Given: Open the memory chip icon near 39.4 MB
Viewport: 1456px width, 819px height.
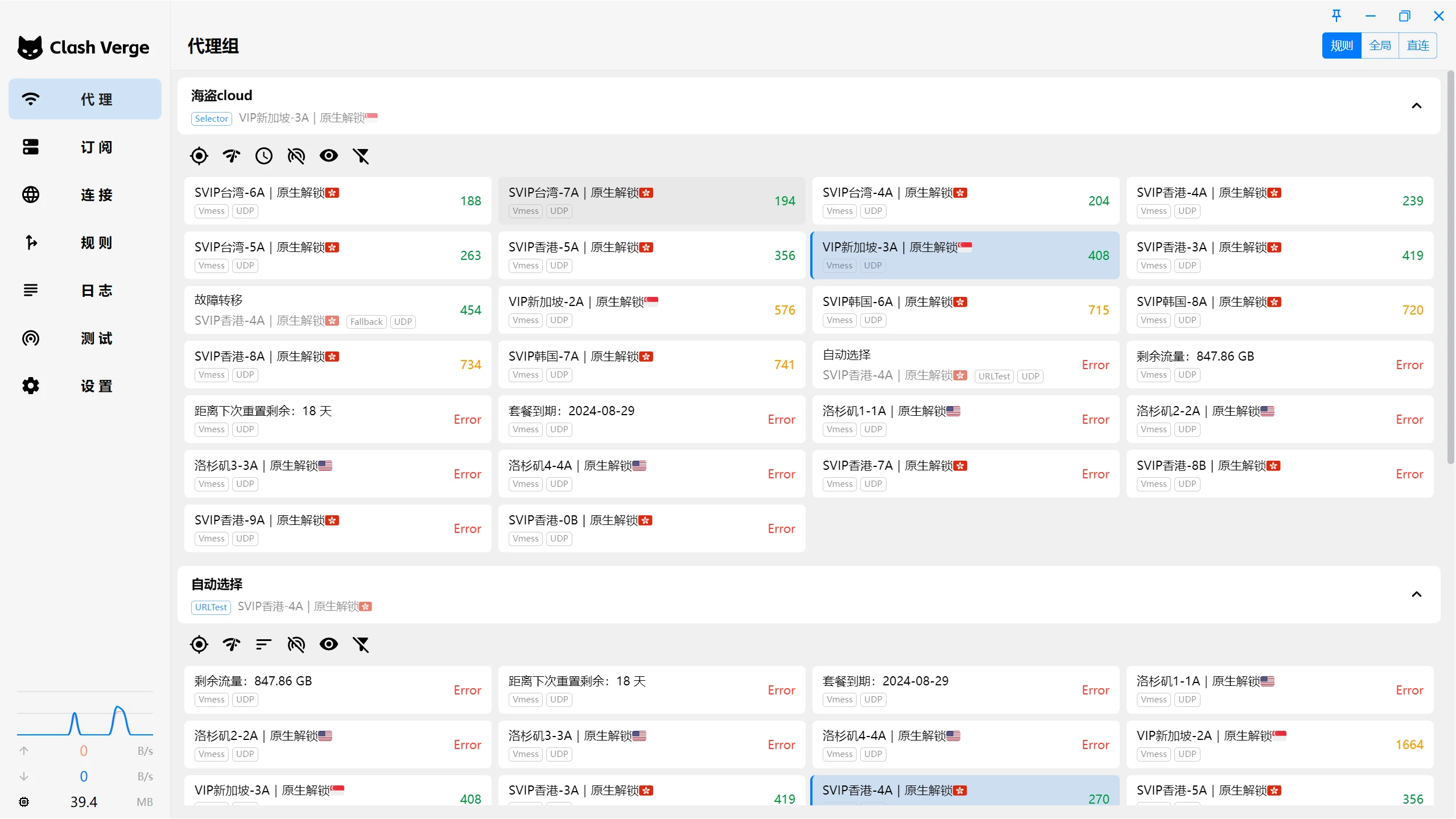Looking at the screenshot, I should pyautogui.click(x=24, y=802).
